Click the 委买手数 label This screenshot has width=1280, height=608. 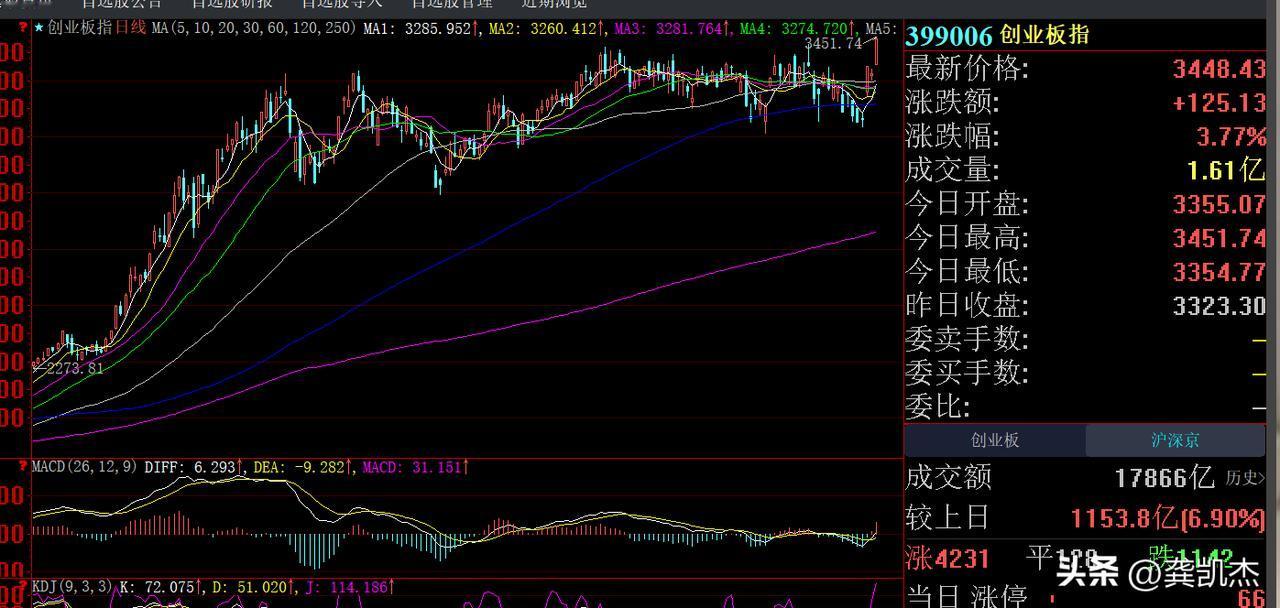(x=967, y=373)
